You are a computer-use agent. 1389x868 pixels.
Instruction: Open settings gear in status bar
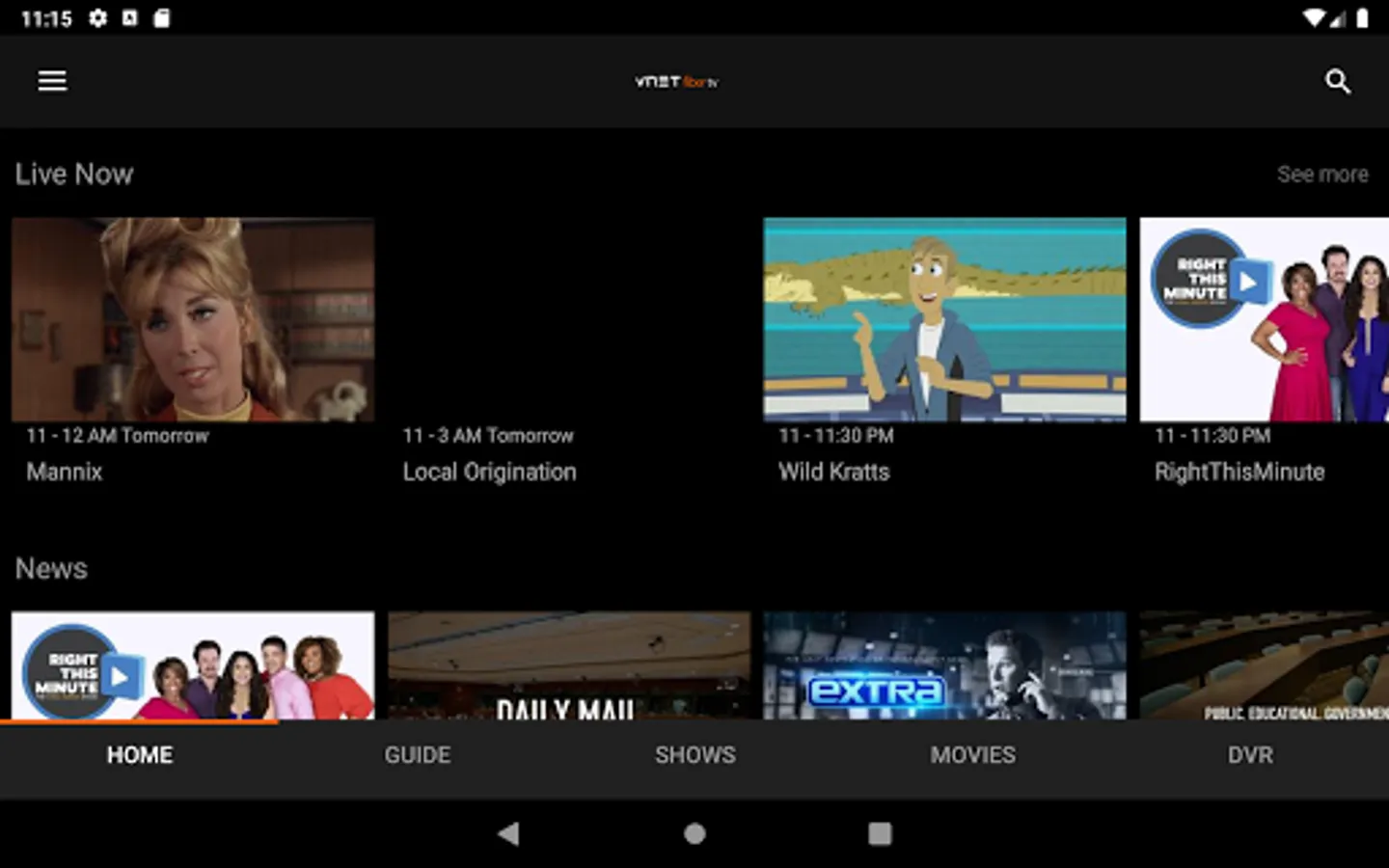(97, 18)
